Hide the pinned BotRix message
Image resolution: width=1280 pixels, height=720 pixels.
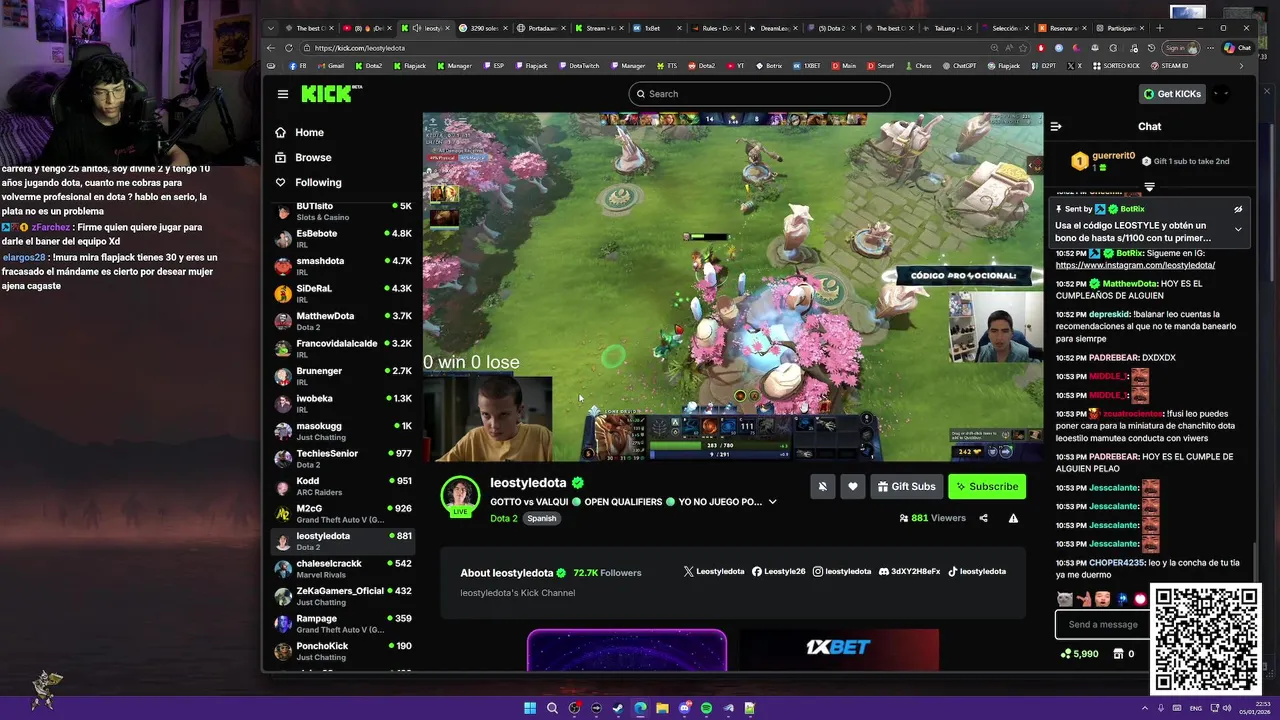(1238, 209)
